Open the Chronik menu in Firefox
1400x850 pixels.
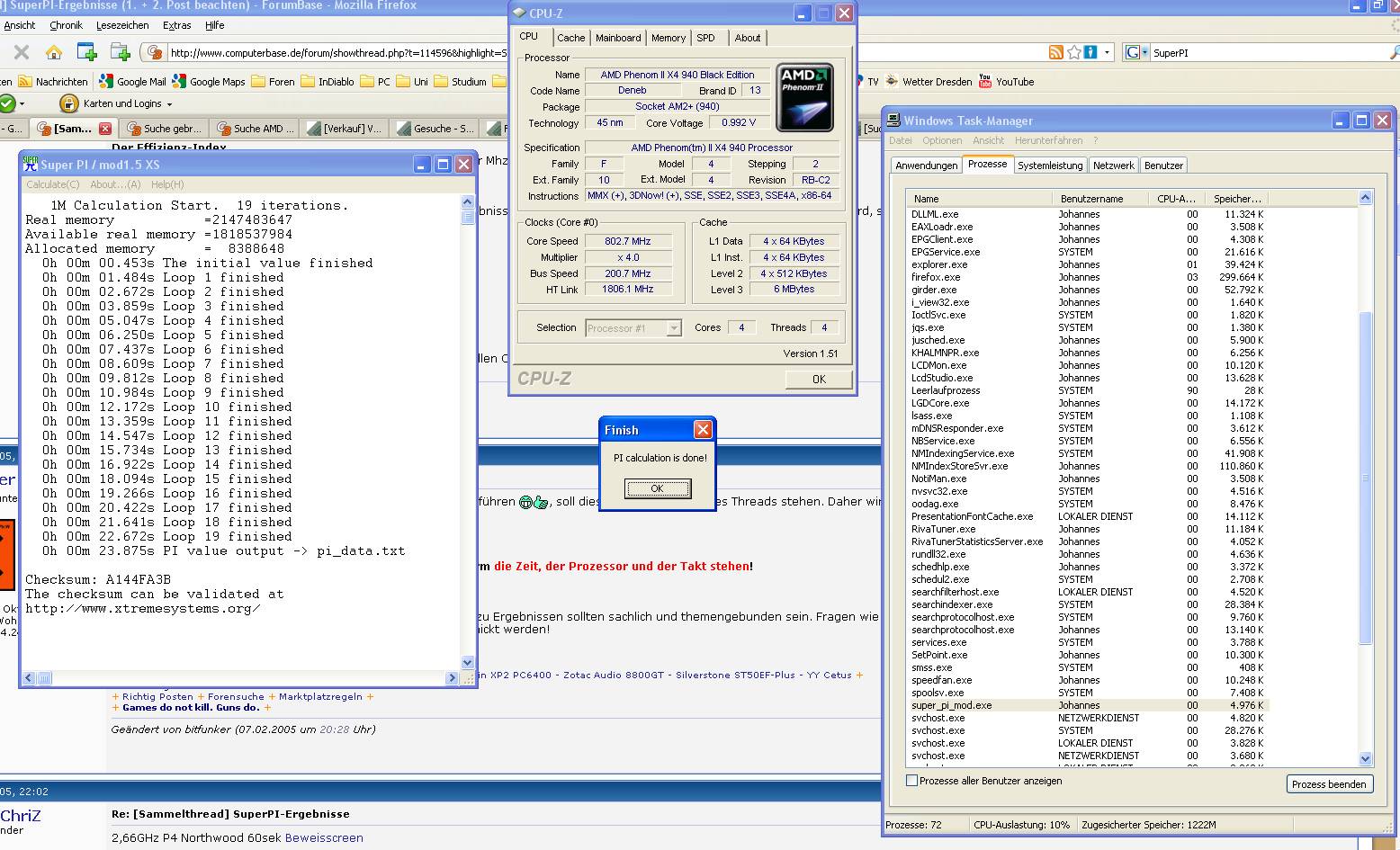66,25
